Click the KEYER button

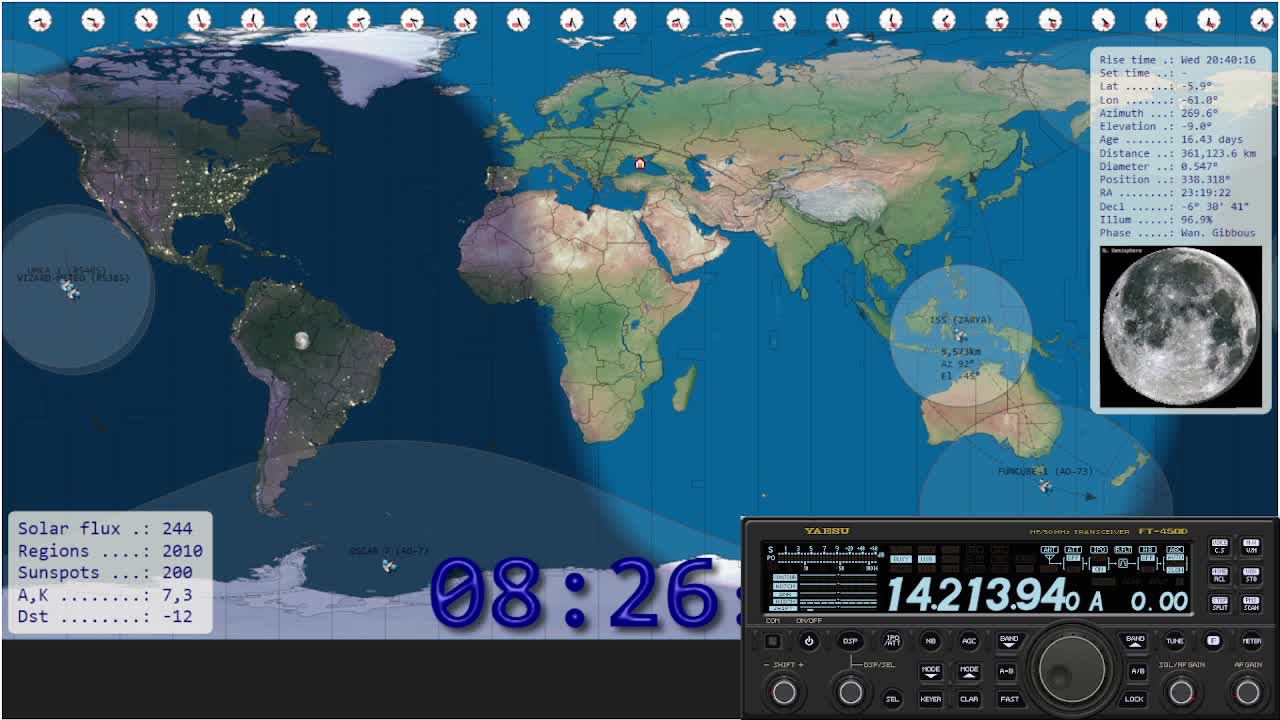point(931,699)
